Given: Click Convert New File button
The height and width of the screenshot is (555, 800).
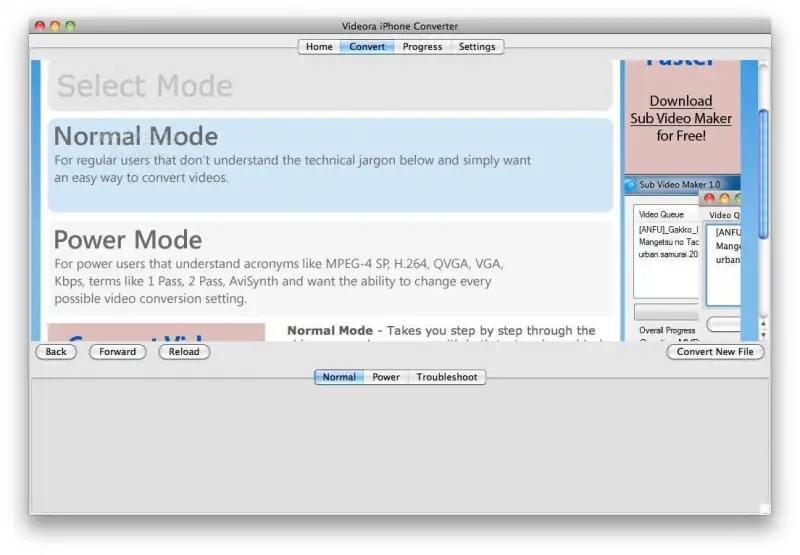Looking at the screenshot, I should (x=715, y=351).
